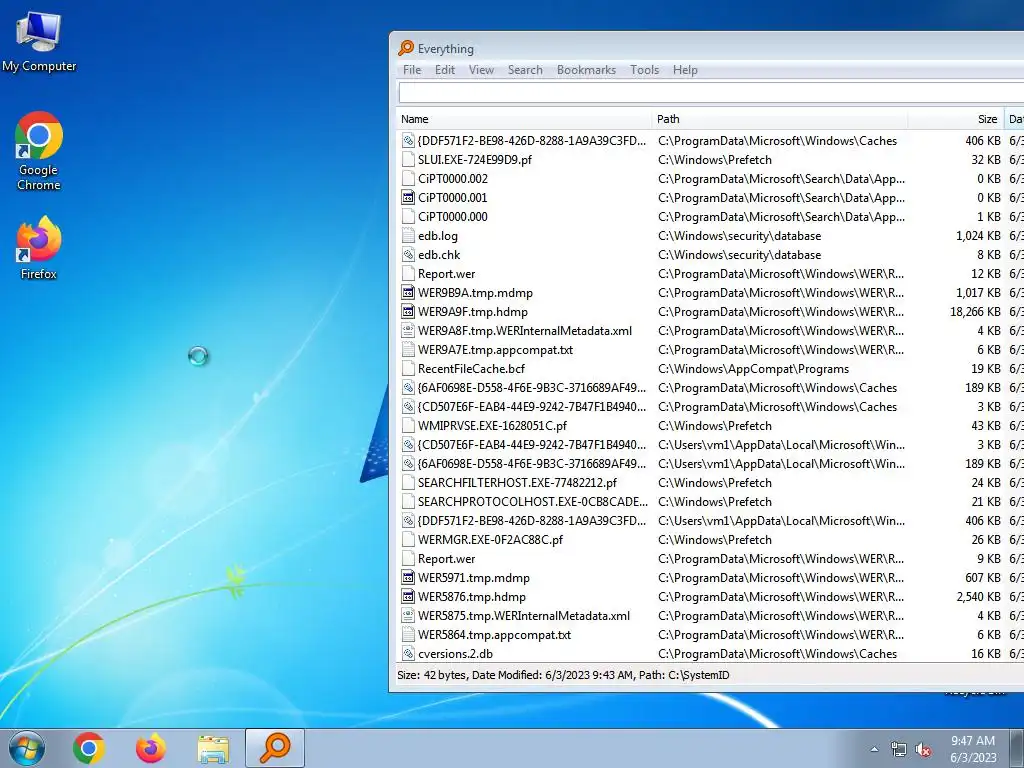Select the WER5875.tmp.WERInternalMetadata.xml file icon
The image size is (1024, 768).
pyautogui.click(x=408, y=615)
